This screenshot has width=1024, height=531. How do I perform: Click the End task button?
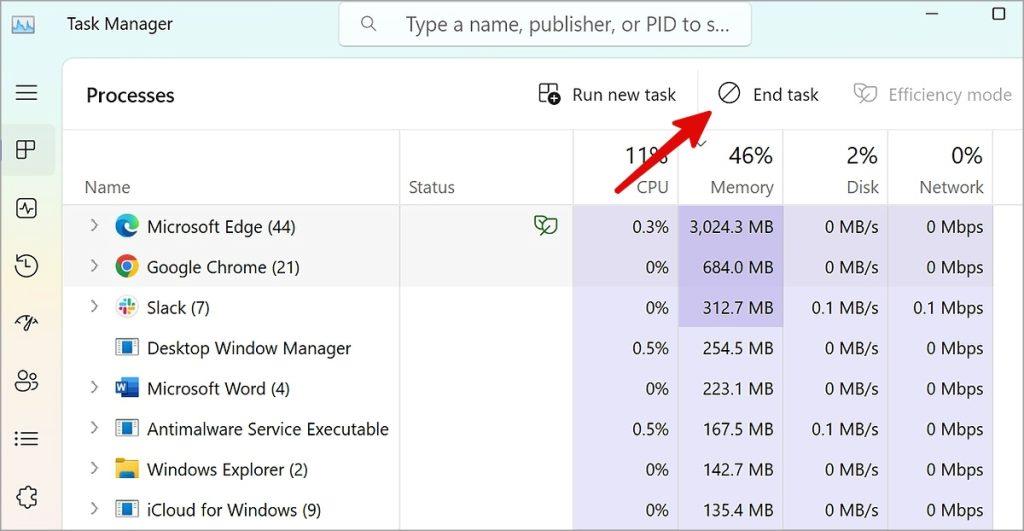coord(768,95)
